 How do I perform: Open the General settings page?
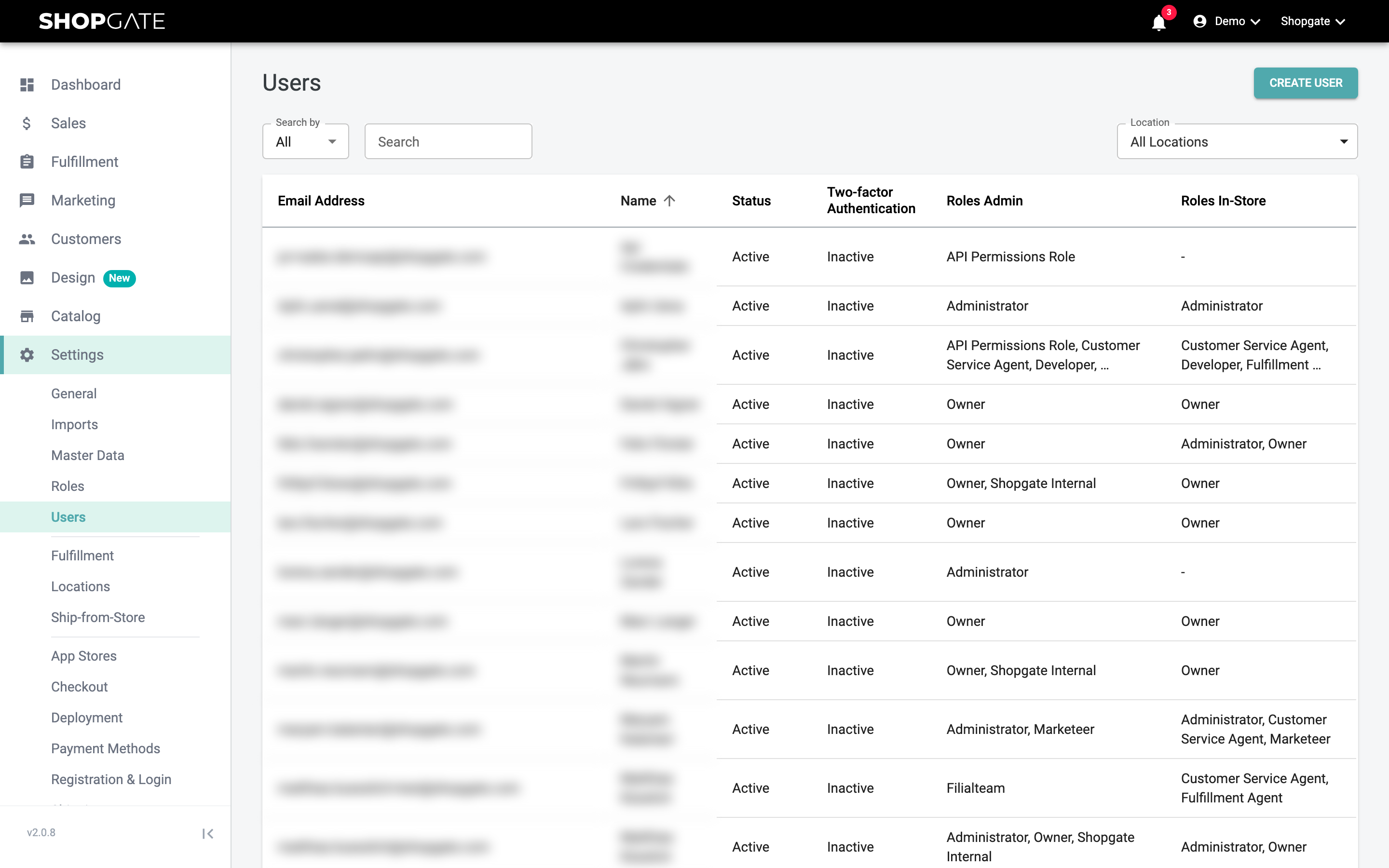(73, 393)
